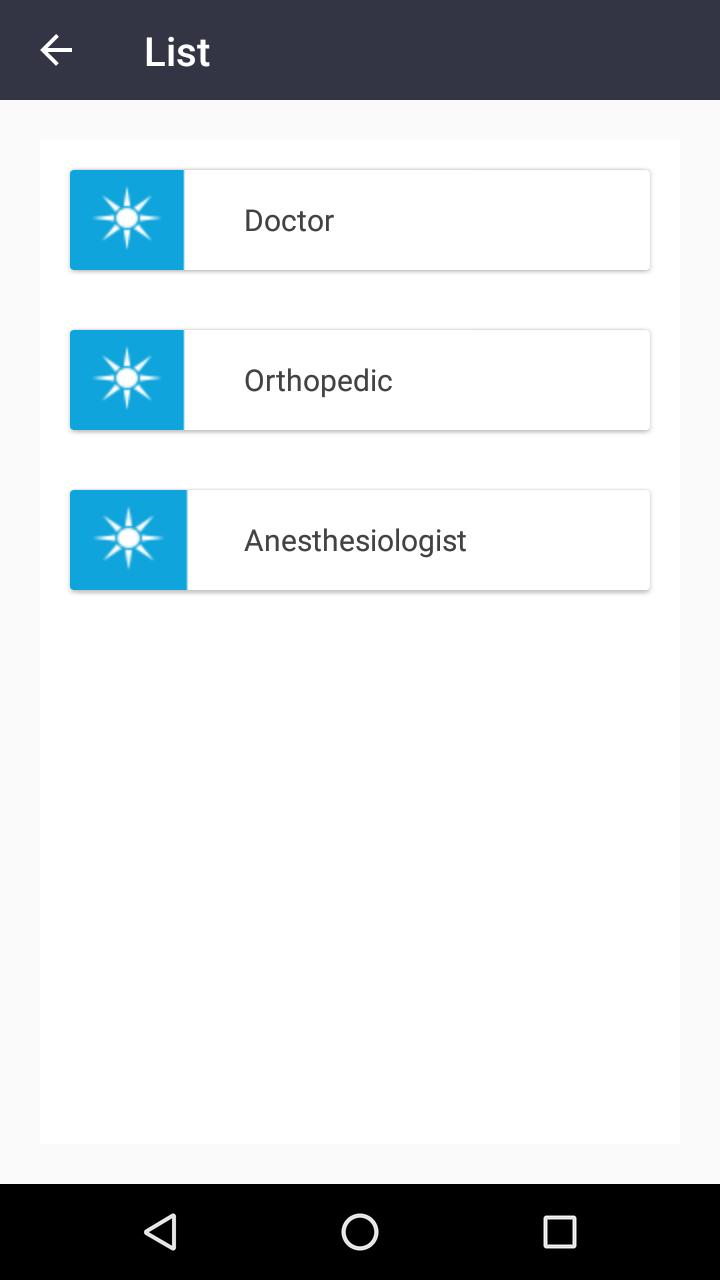
Task: Click the List title in header
Action: [x=177, y=51]
